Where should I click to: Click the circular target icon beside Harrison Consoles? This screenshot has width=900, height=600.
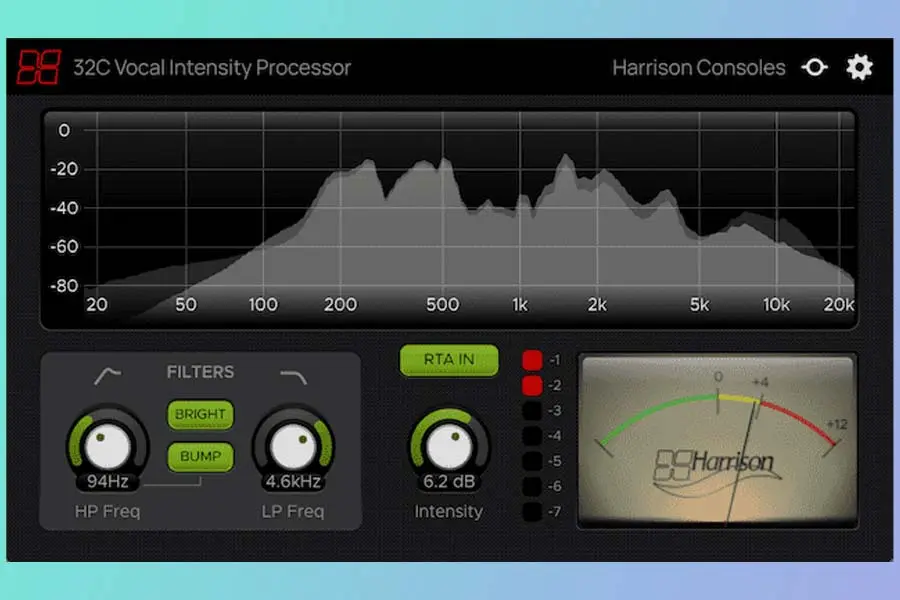click(x=814, y=67)
